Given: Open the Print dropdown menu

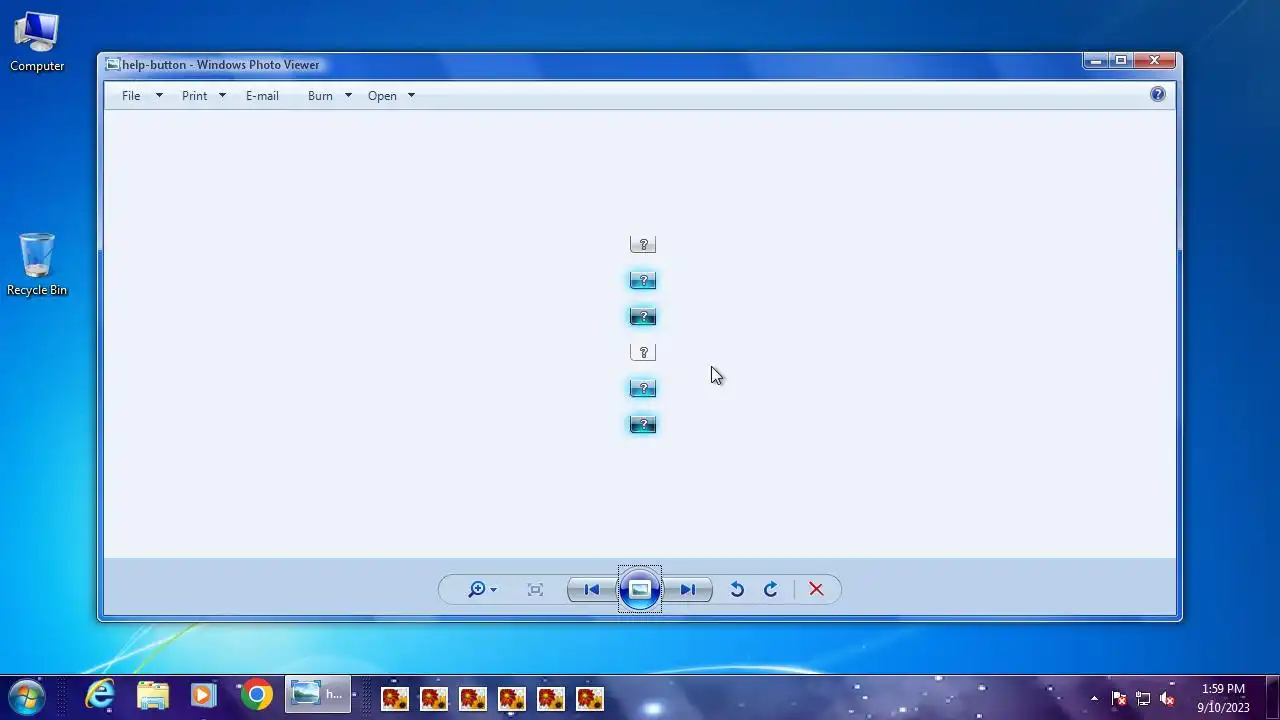Looking at the screenshot, I should click(x=204, y=96).
